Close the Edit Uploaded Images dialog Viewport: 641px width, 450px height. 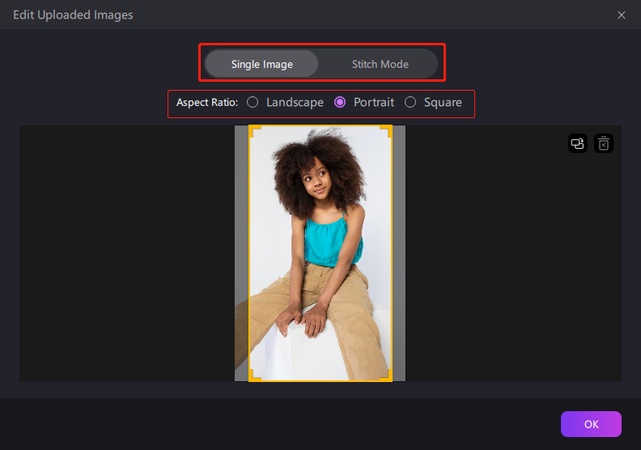(621, 15)
